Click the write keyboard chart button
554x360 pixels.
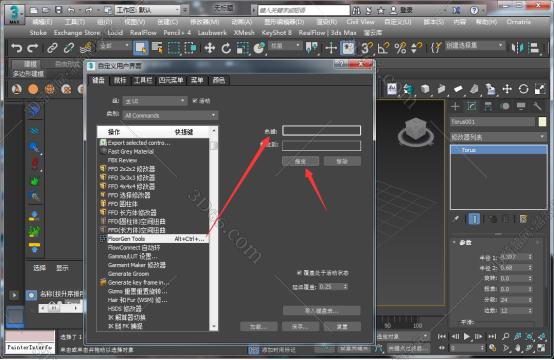pos(322,311)
